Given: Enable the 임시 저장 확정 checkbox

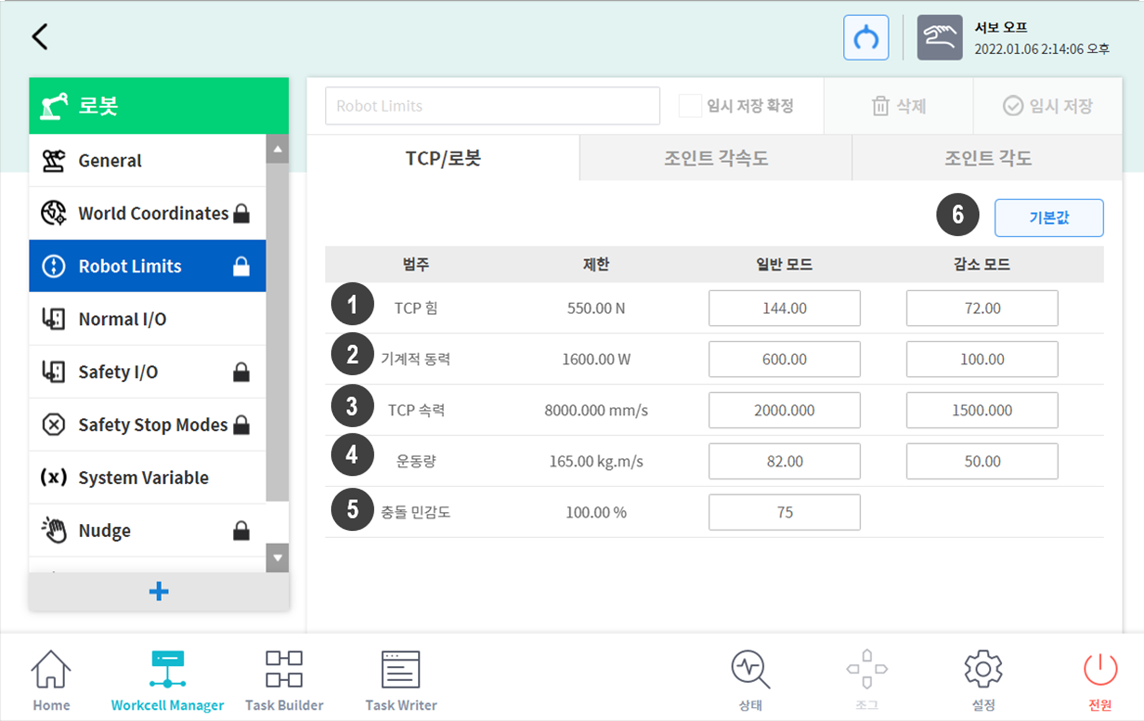Looking at the screenshot, I should click(x=689, y=105).
